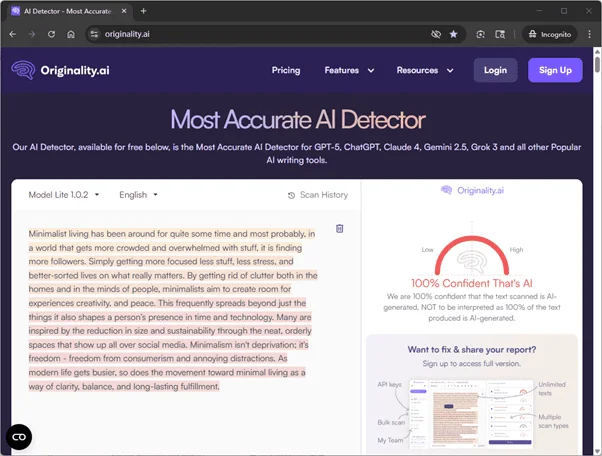
Task: Open the English language dropdown
Action: coord(138,195)
